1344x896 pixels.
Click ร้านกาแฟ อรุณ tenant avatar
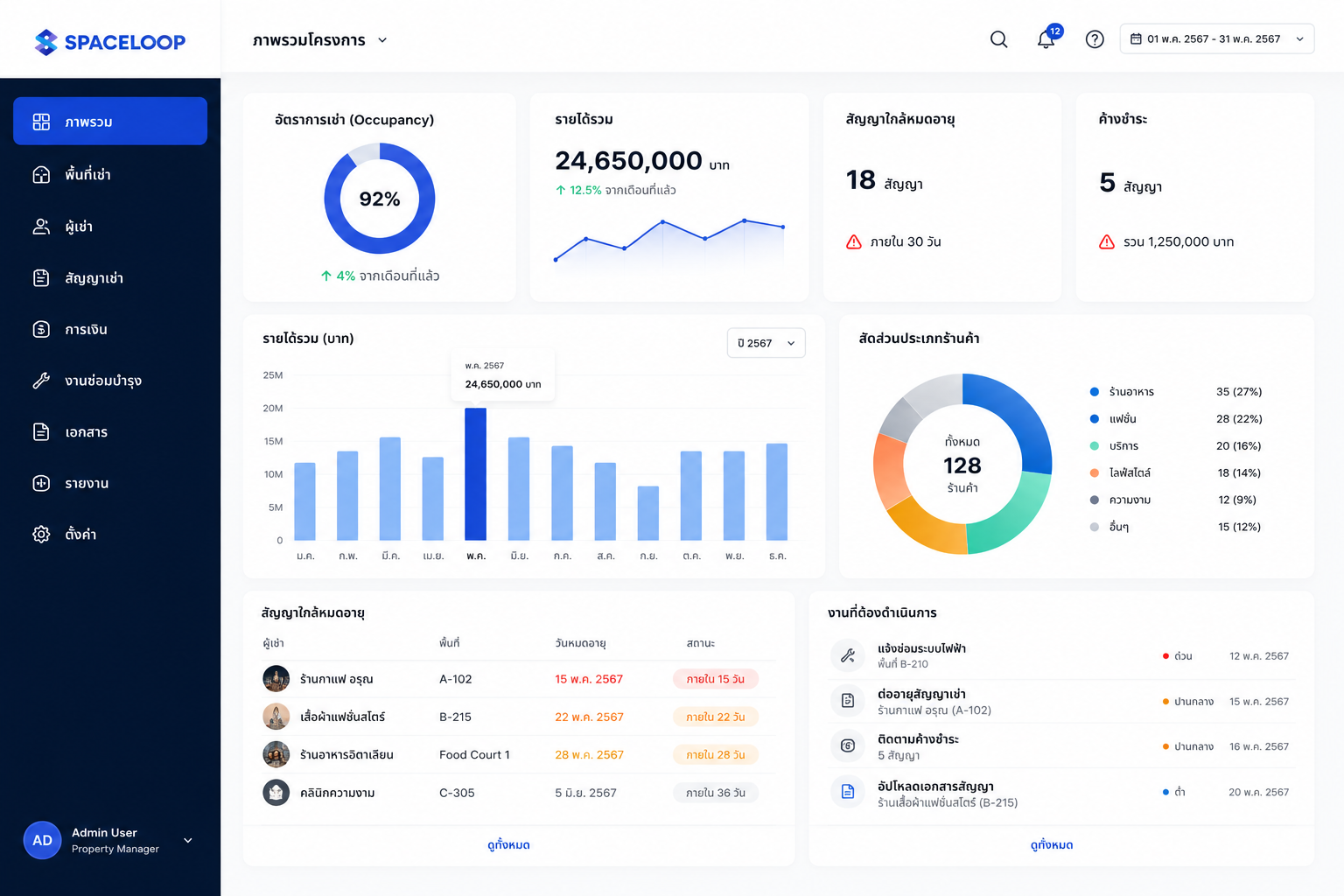pyautogui.click(x=276, y=679)
